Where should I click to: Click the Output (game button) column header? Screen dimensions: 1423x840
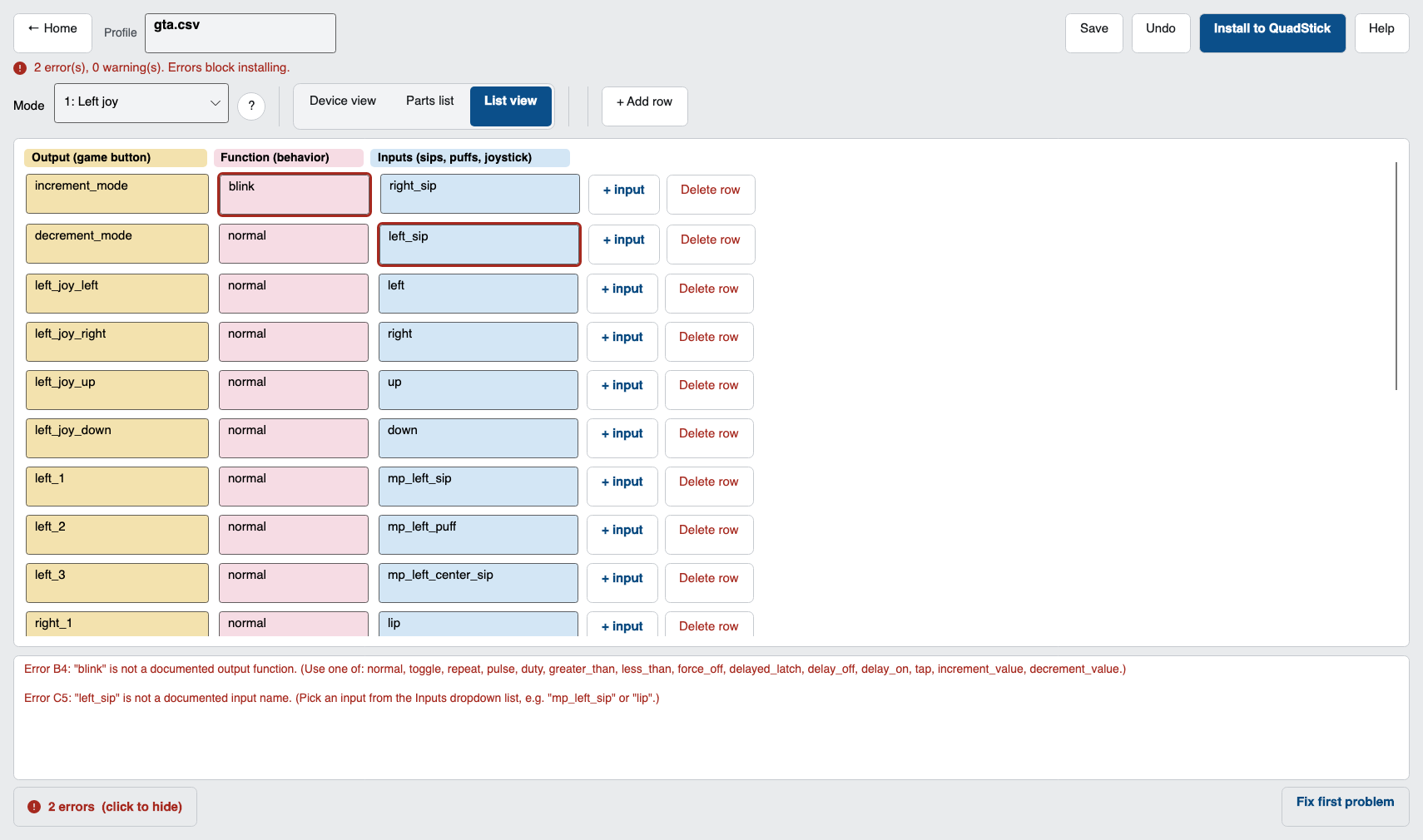pyautogui.click(x=116, y=158)
